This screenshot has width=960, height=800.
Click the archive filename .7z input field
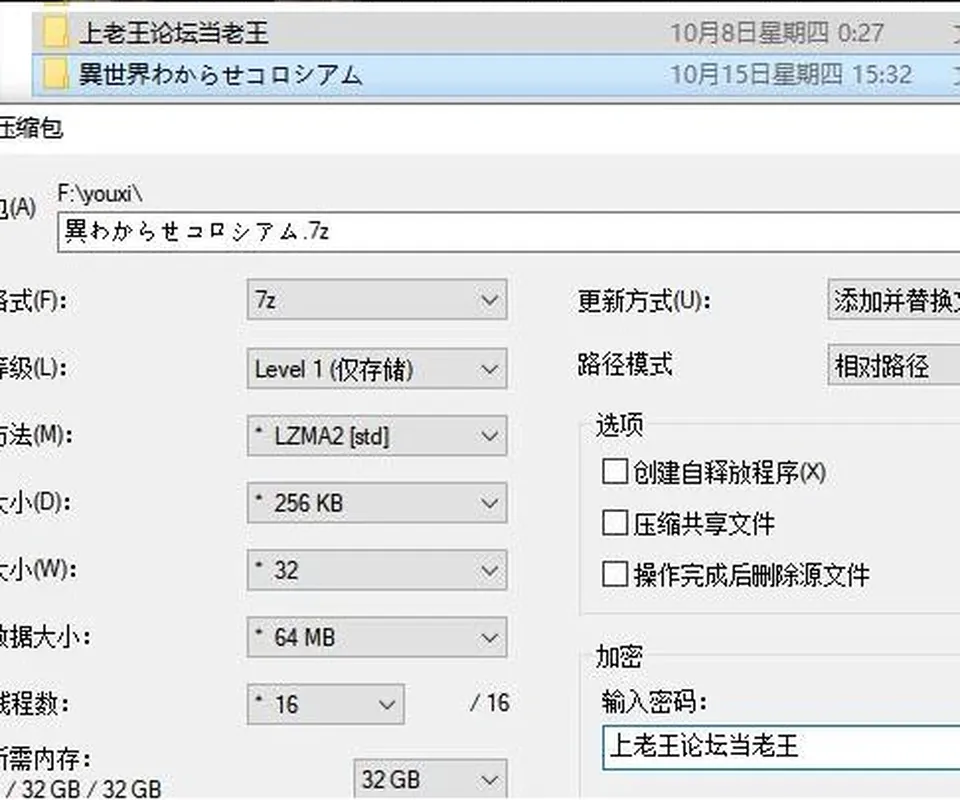pyautogui.click(x=509, y=232)
